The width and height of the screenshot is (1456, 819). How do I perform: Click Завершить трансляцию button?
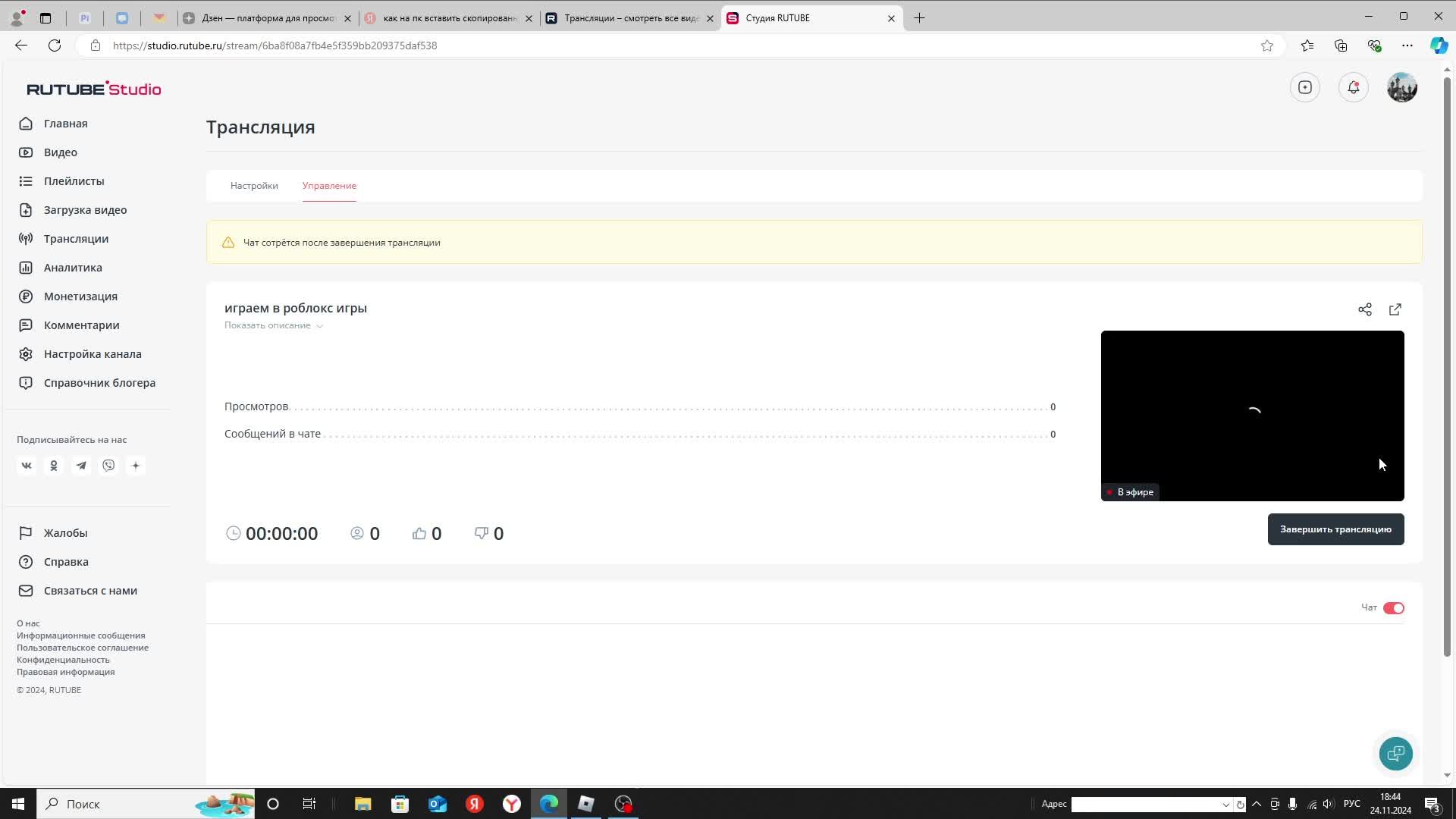coord(1335,529)
